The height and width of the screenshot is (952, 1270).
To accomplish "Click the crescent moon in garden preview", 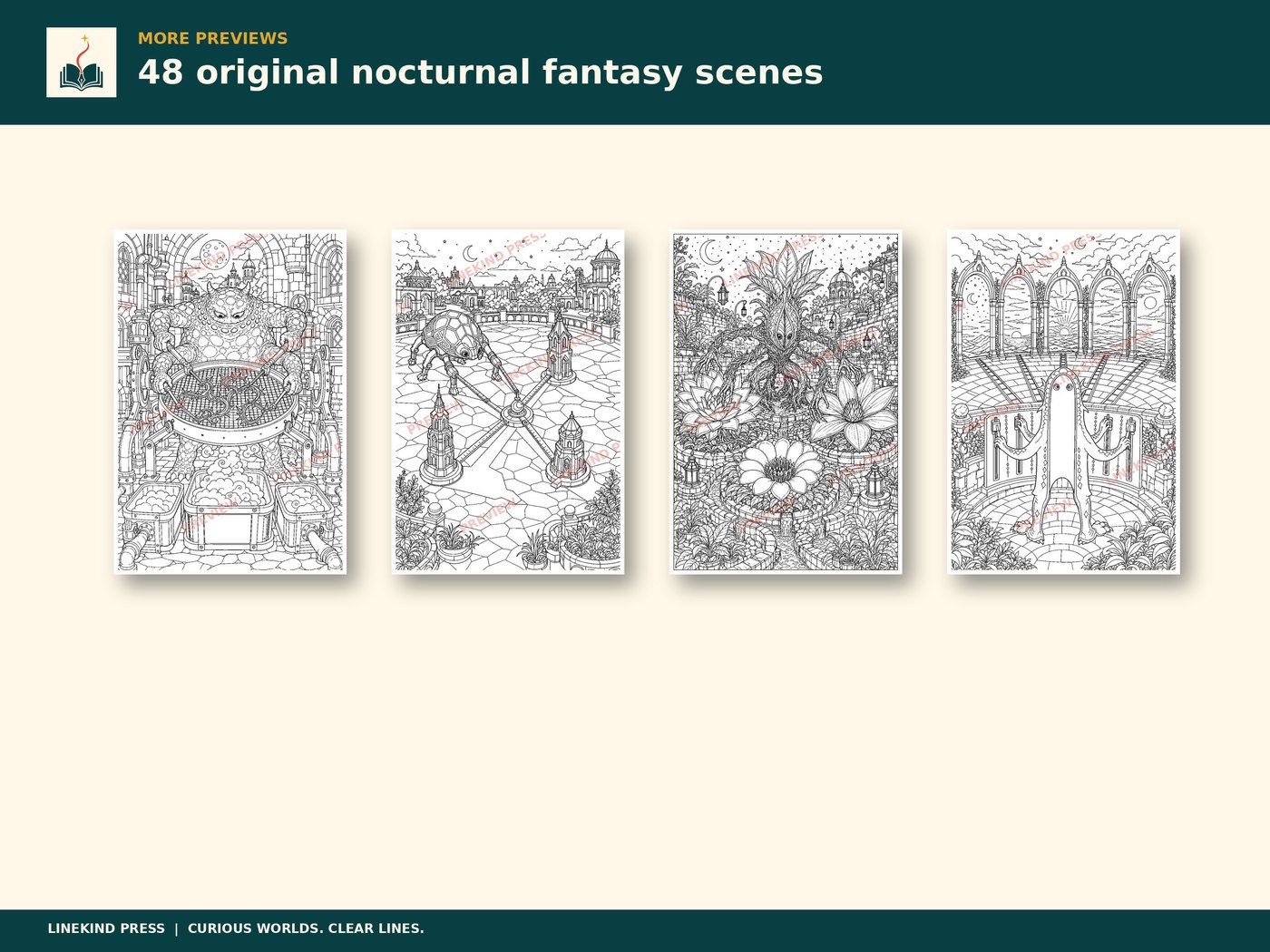I will point(708,249).
